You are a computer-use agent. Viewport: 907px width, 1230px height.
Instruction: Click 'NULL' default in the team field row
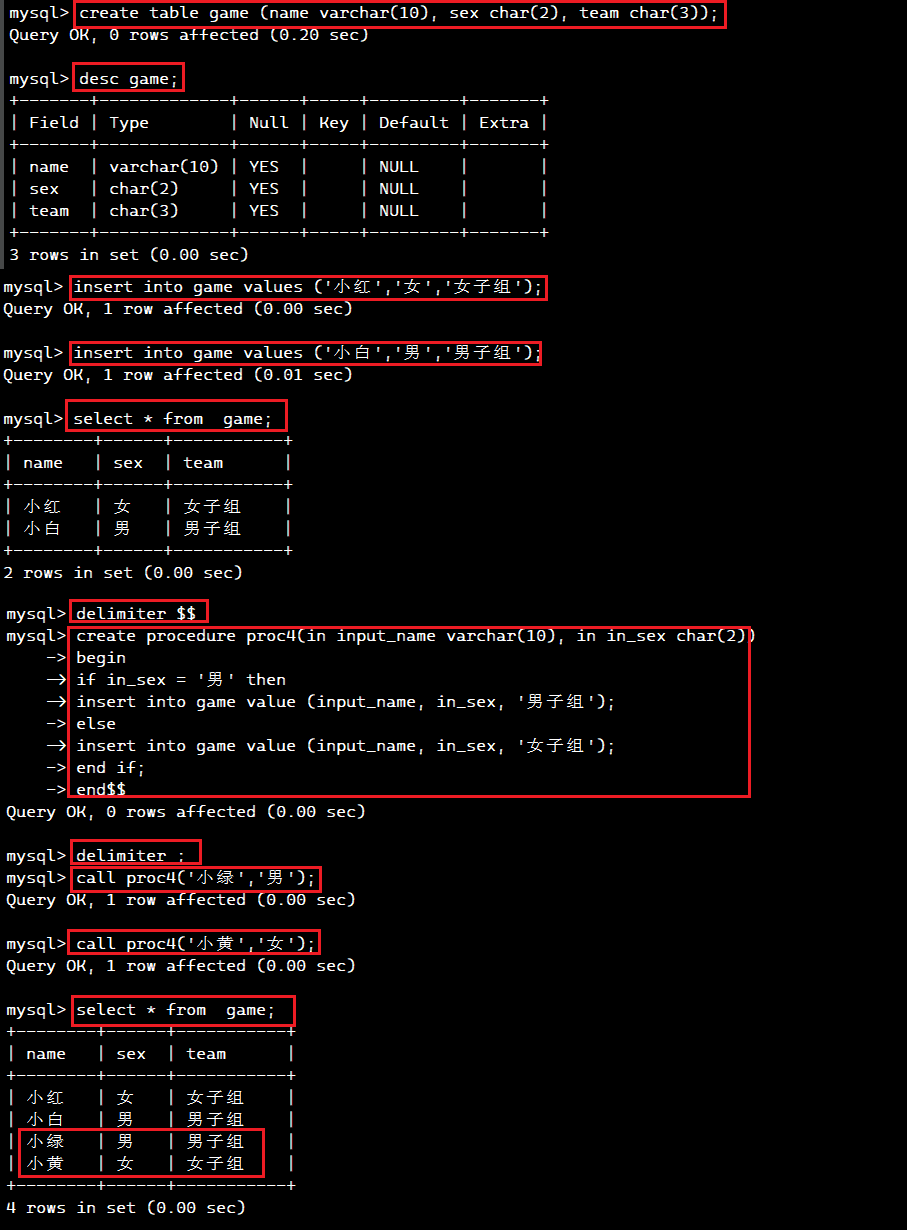(398, 211)
